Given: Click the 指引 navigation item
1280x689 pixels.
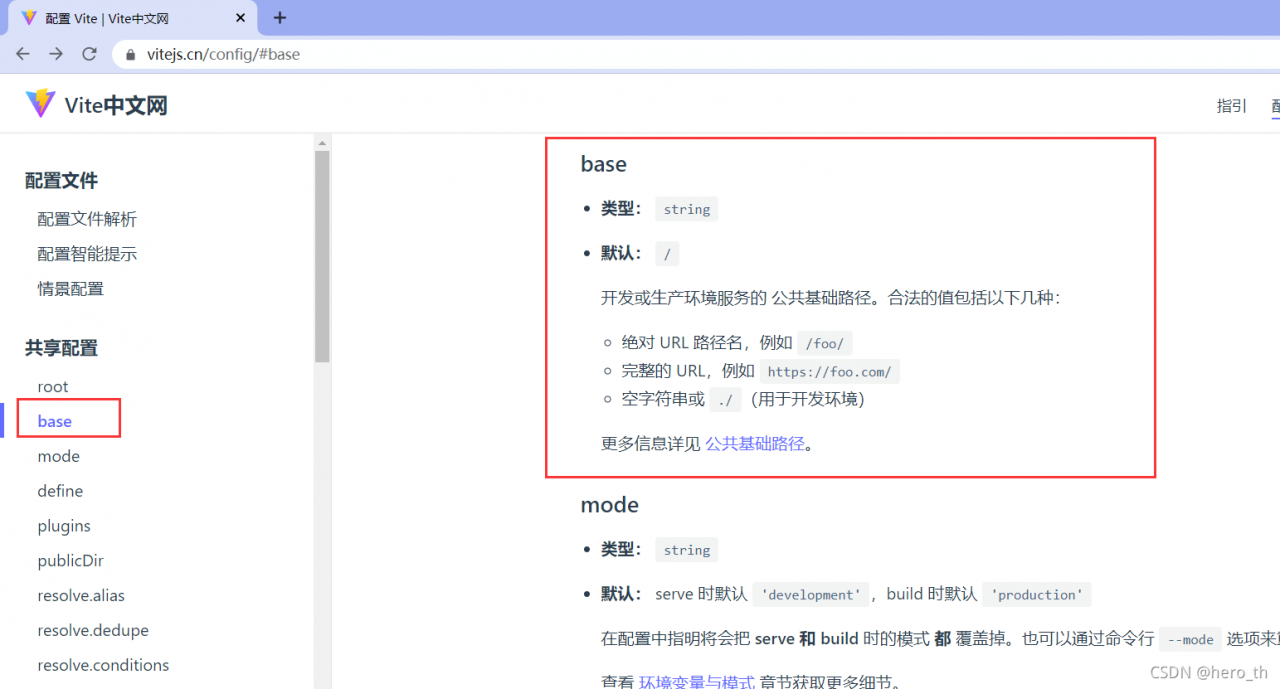Looking at the screenshot, I should point(1231,105).
